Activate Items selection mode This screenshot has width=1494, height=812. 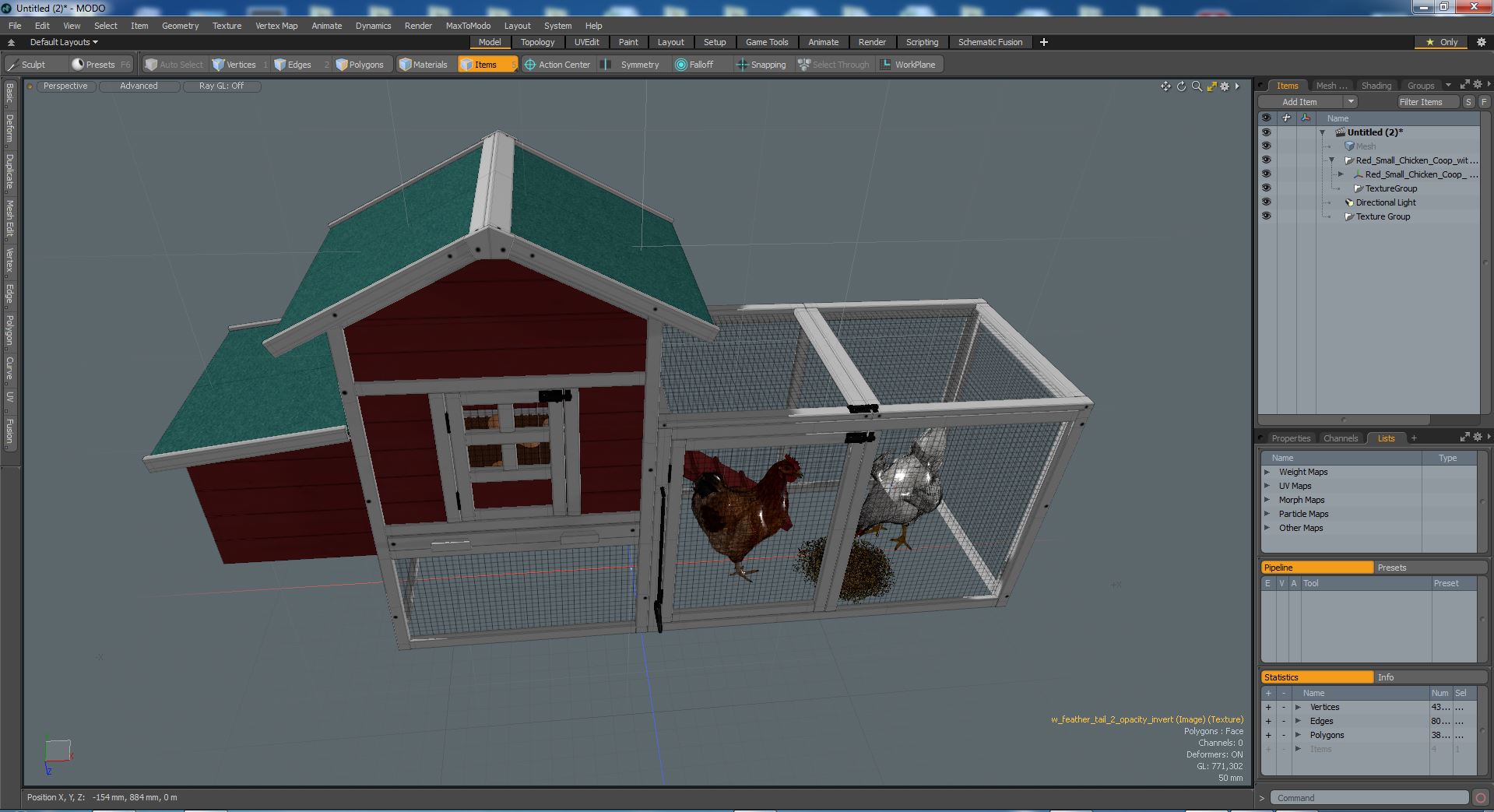[x=487, y=65]
